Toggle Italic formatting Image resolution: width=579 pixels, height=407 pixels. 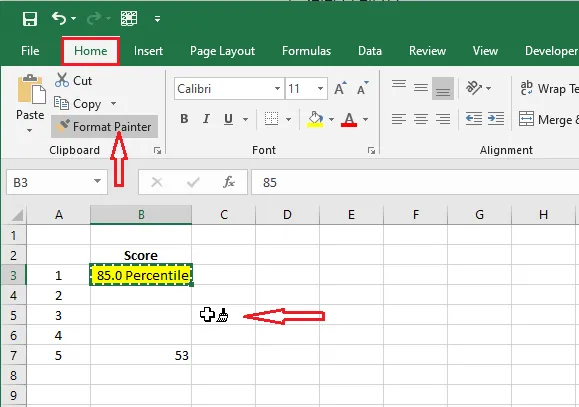coord(206,119)
